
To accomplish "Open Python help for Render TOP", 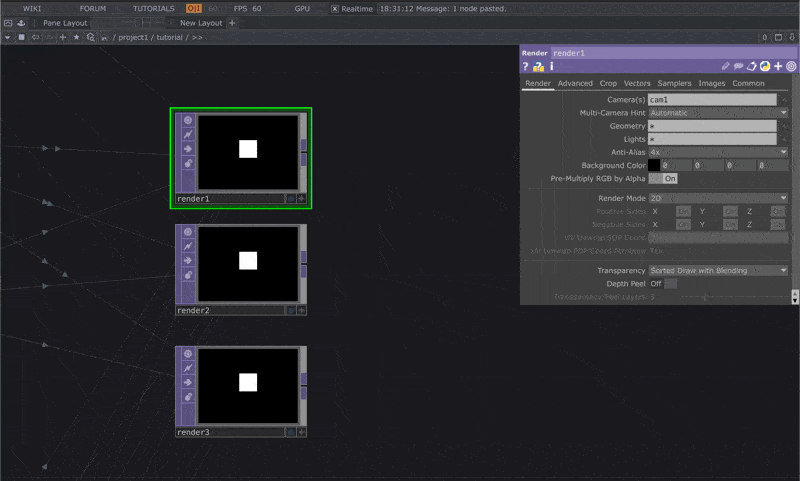I will [x=538, y=66].
